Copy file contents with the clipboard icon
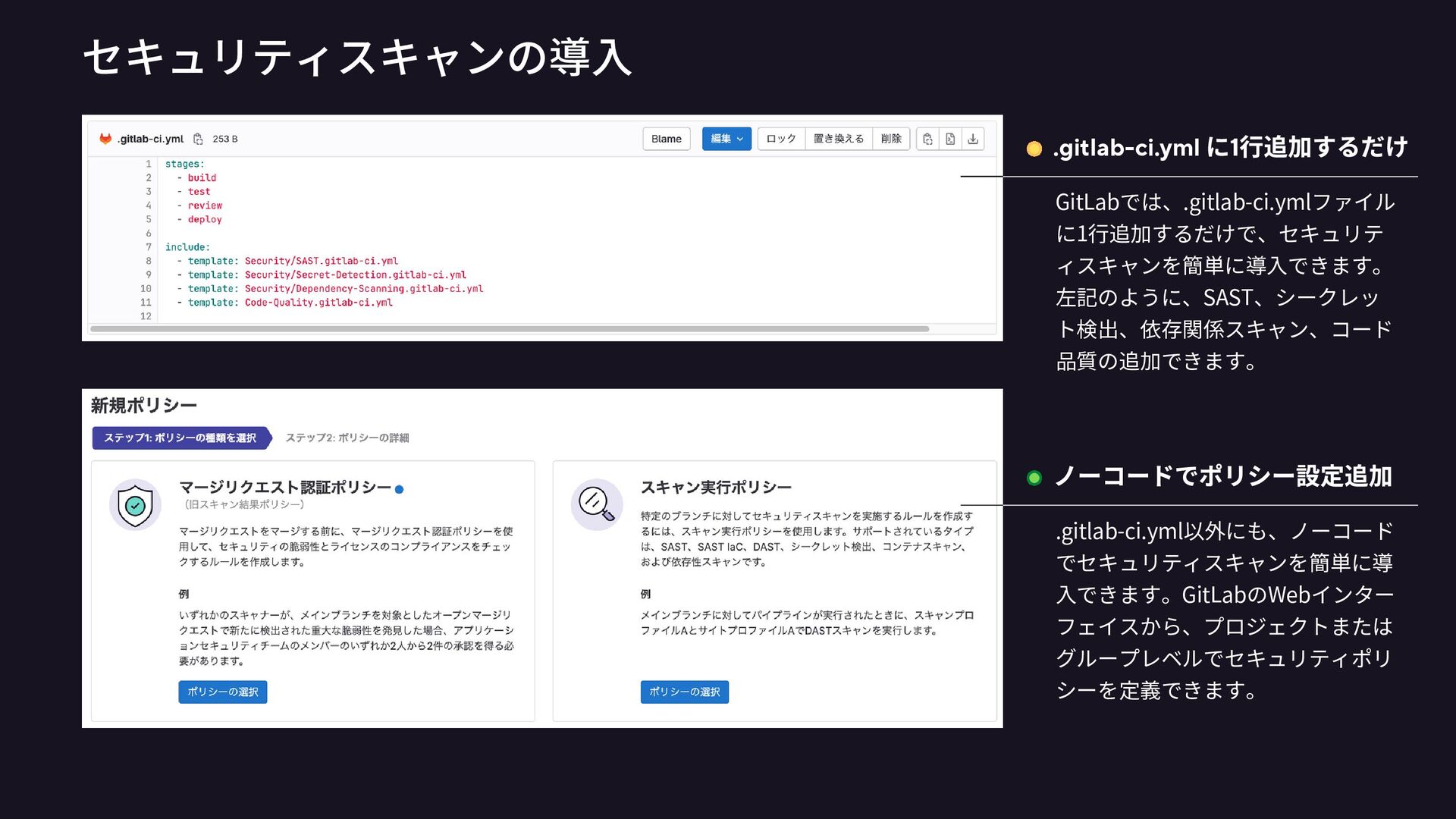The height and width of the screenshot is (819, 1456). coord(927,139)
